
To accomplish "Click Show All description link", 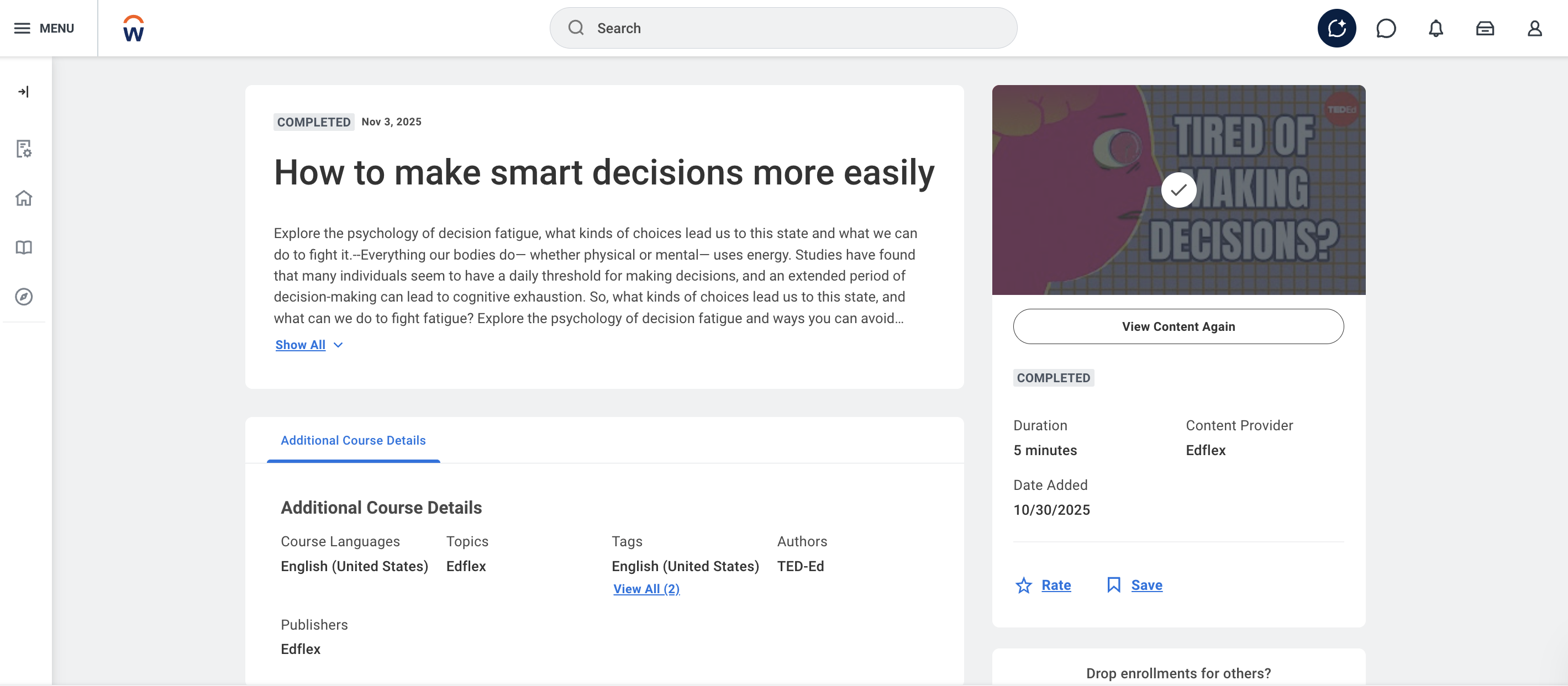I will pyautogui.click(x=300, y=345).
